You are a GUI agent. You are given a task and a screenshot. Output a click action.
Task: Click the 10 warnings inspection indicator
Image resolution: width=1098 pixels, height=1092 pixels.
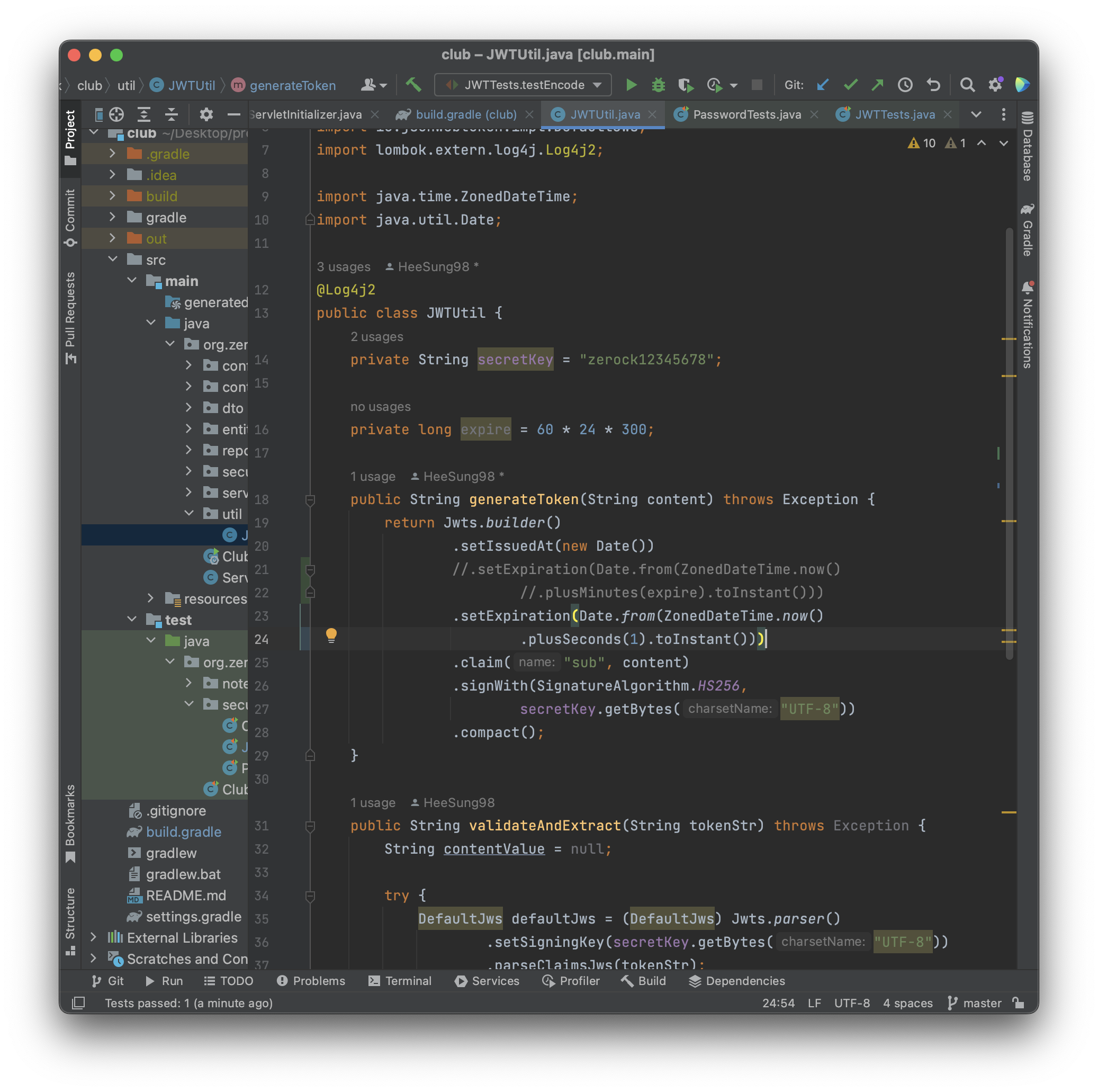(x=922, y=143)
